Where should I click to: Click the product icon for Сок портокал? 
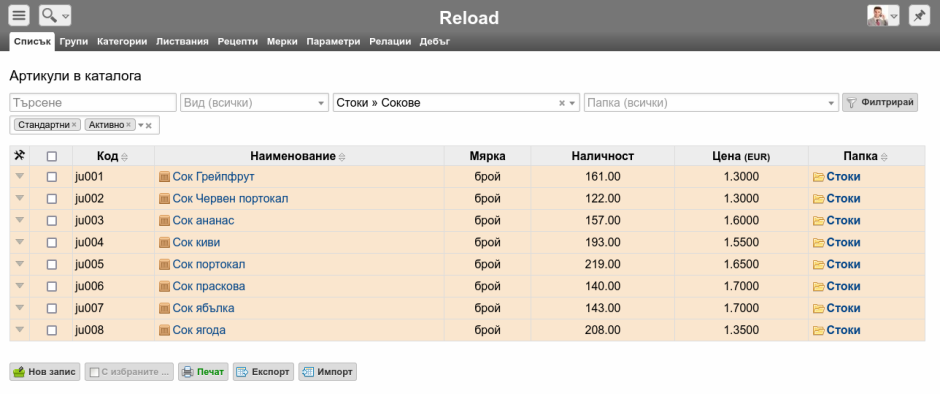click(164, 264)
